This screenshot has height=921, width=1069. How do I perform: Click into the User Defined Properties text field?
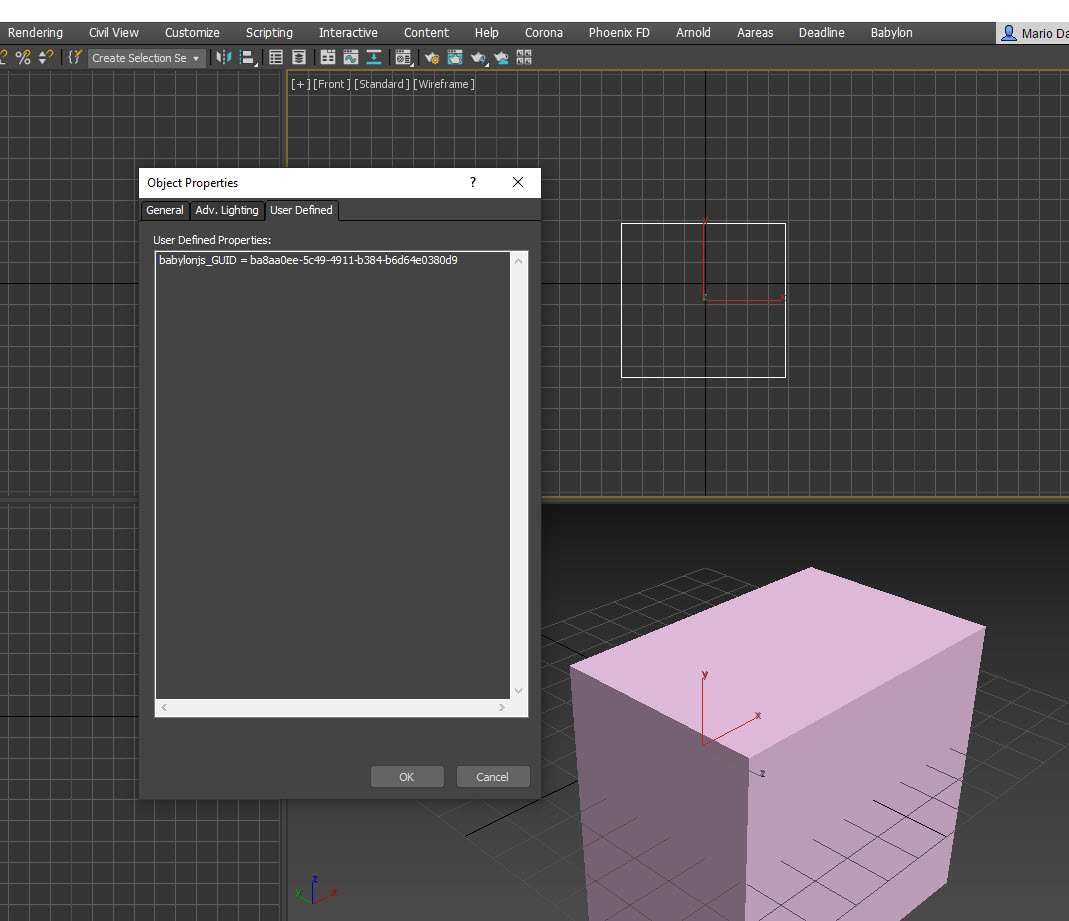[332, 470]
